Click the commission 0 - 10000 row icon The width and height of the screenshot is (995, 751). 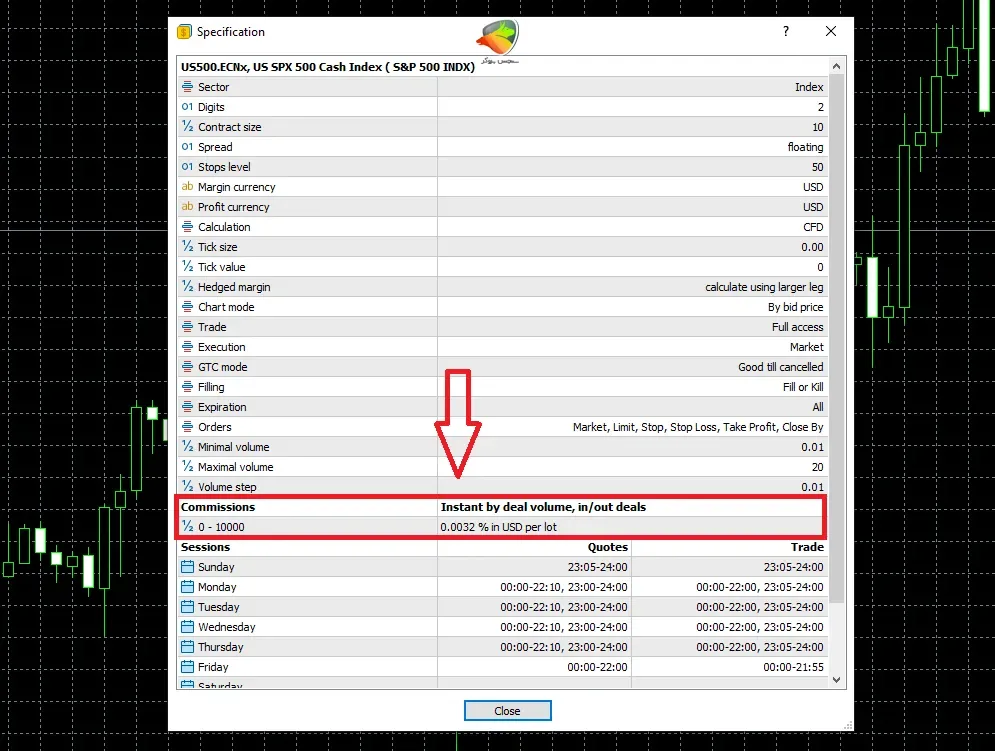coord(187,526)
